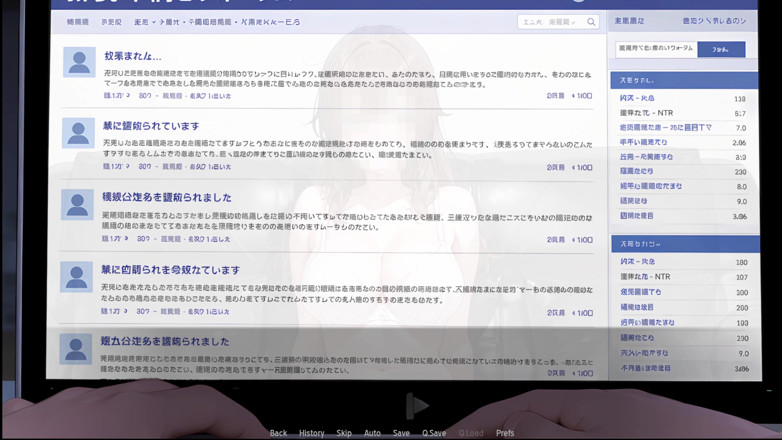Click the sidebar category row showing 7.0
This screenshot has height=440, width=782.
click(x=683, y=128)
